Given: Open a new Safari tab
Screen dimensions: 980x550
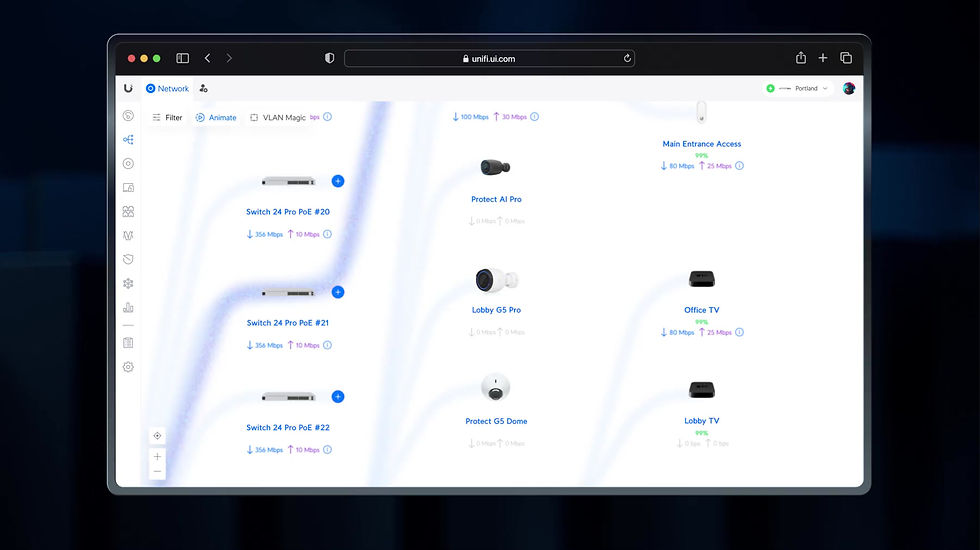Looking at the screenshot, I should click(x=823, y=58).
